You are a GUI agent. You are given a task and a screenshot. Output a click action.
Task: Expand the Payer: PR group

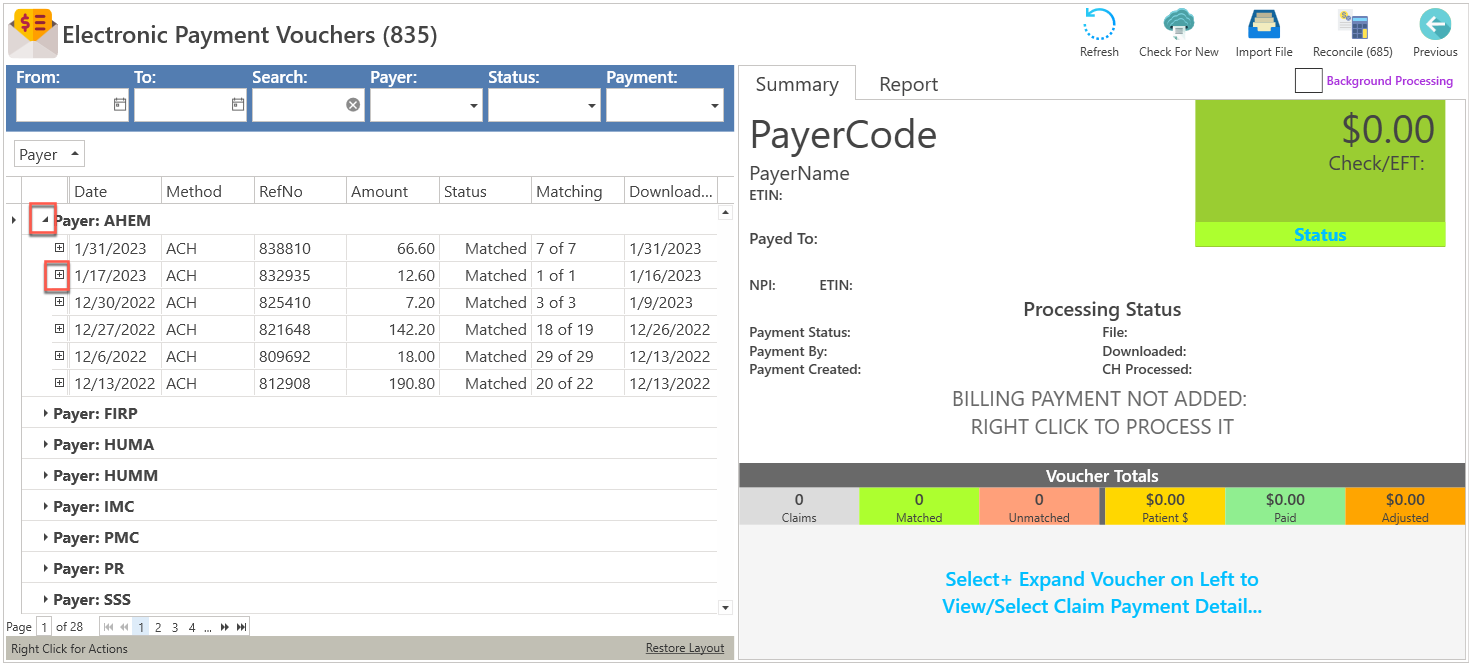tap(45, 568)
